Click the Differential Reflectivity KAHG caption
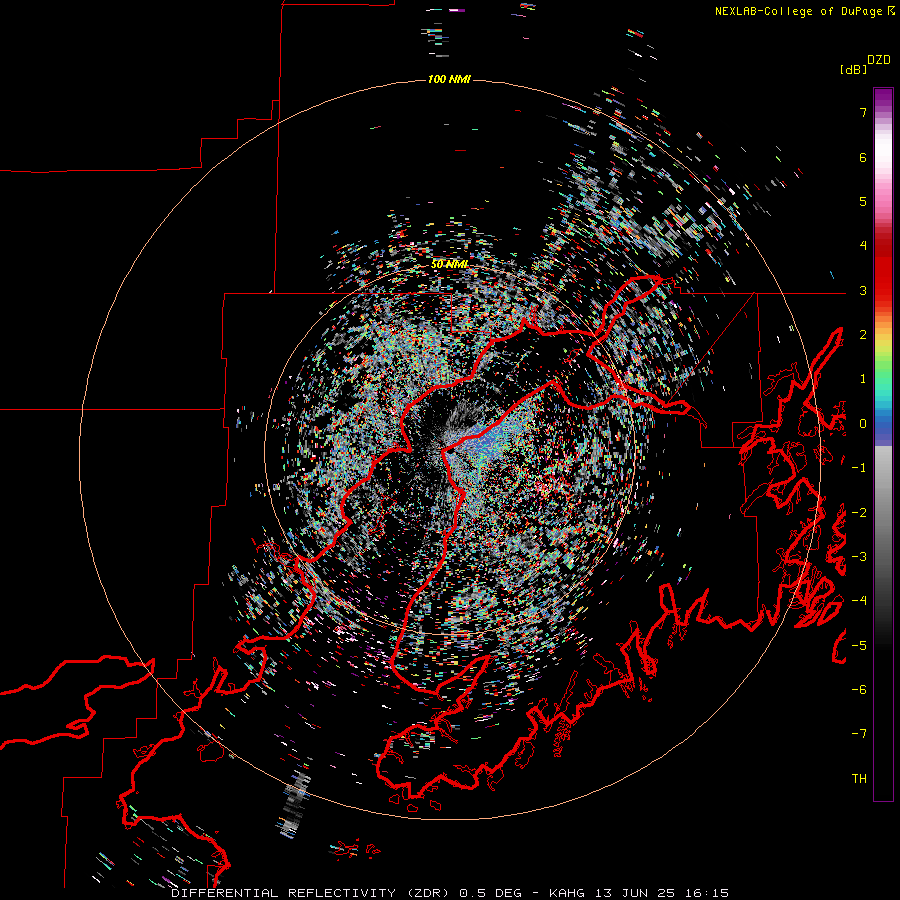 click(x=450, y=893)
